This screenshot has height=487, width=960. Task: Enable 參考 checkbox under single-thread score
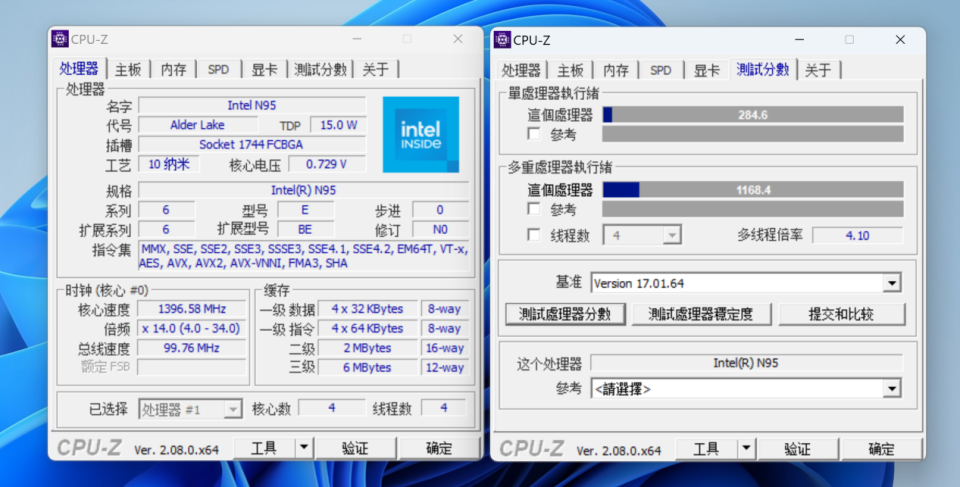point(534,134)
